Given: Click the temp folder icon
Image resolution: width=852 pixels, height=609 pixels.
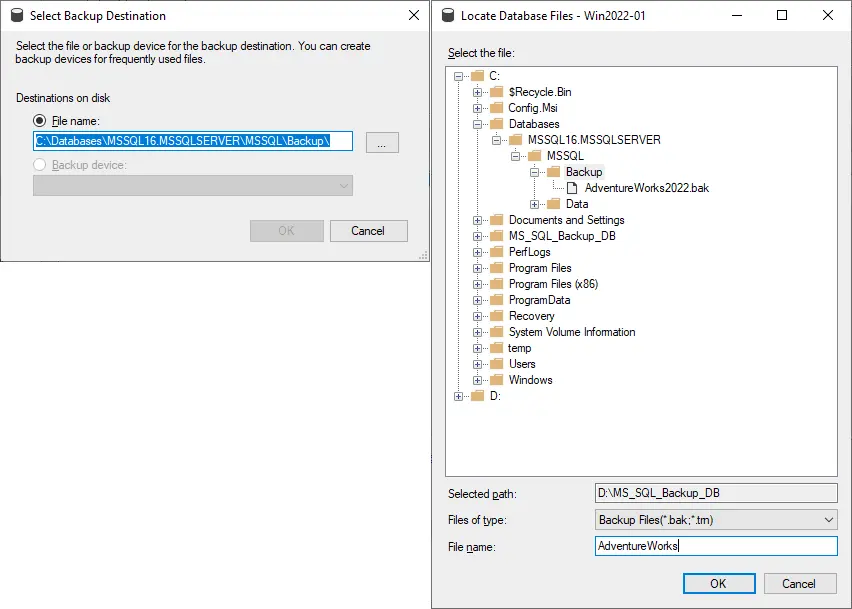Looking at the screenshot, I should coord(497,348).
